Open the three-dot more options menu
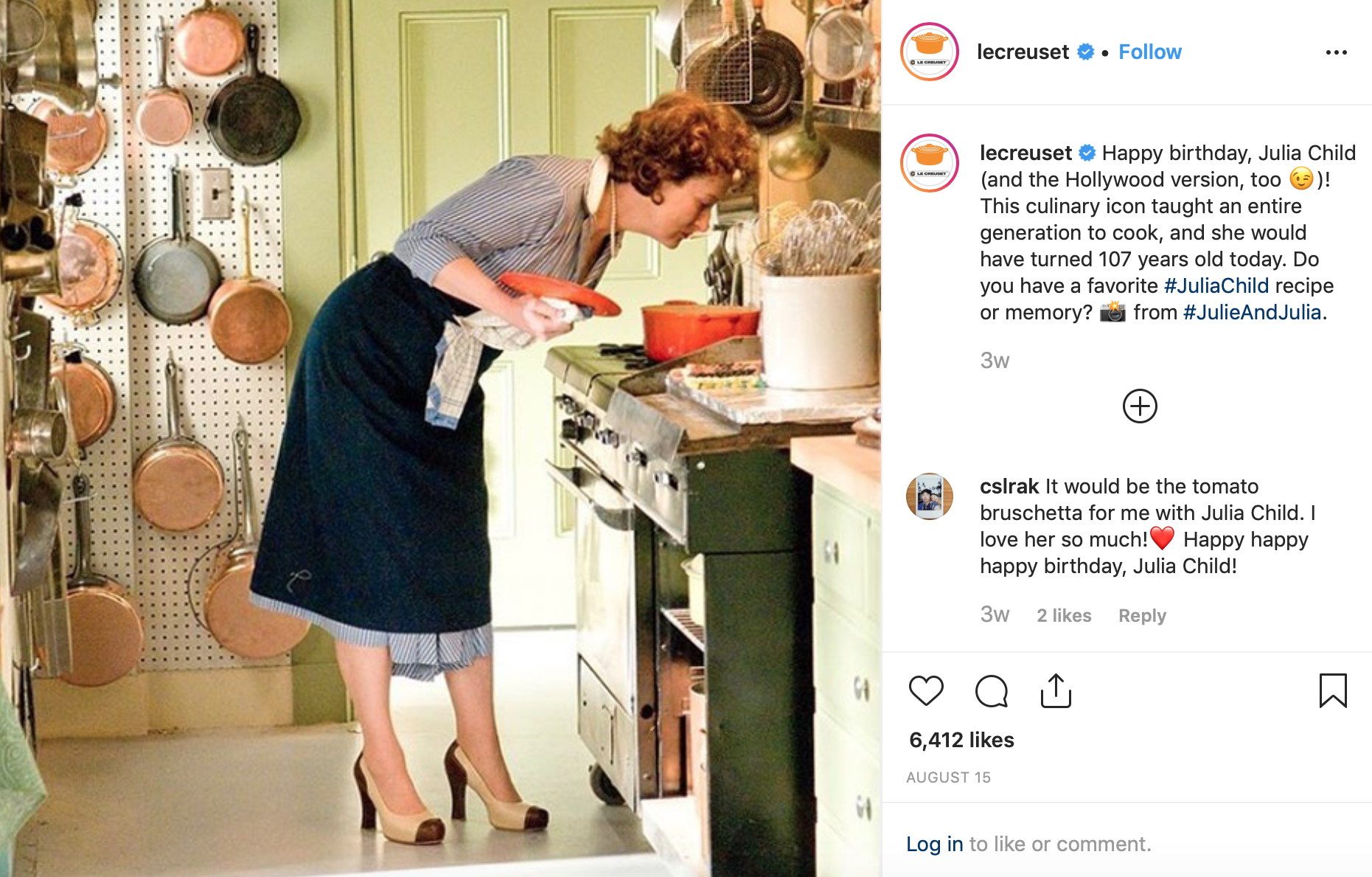1372x877 pixels. click(1336, 52)
